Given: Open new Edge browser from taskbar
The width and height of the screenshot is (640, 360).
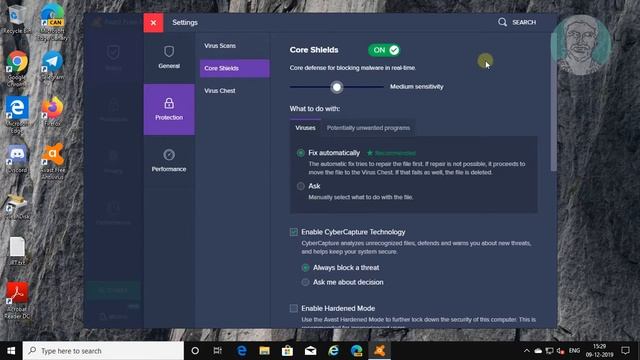Looking at the screenshot, I should point(357,351).
